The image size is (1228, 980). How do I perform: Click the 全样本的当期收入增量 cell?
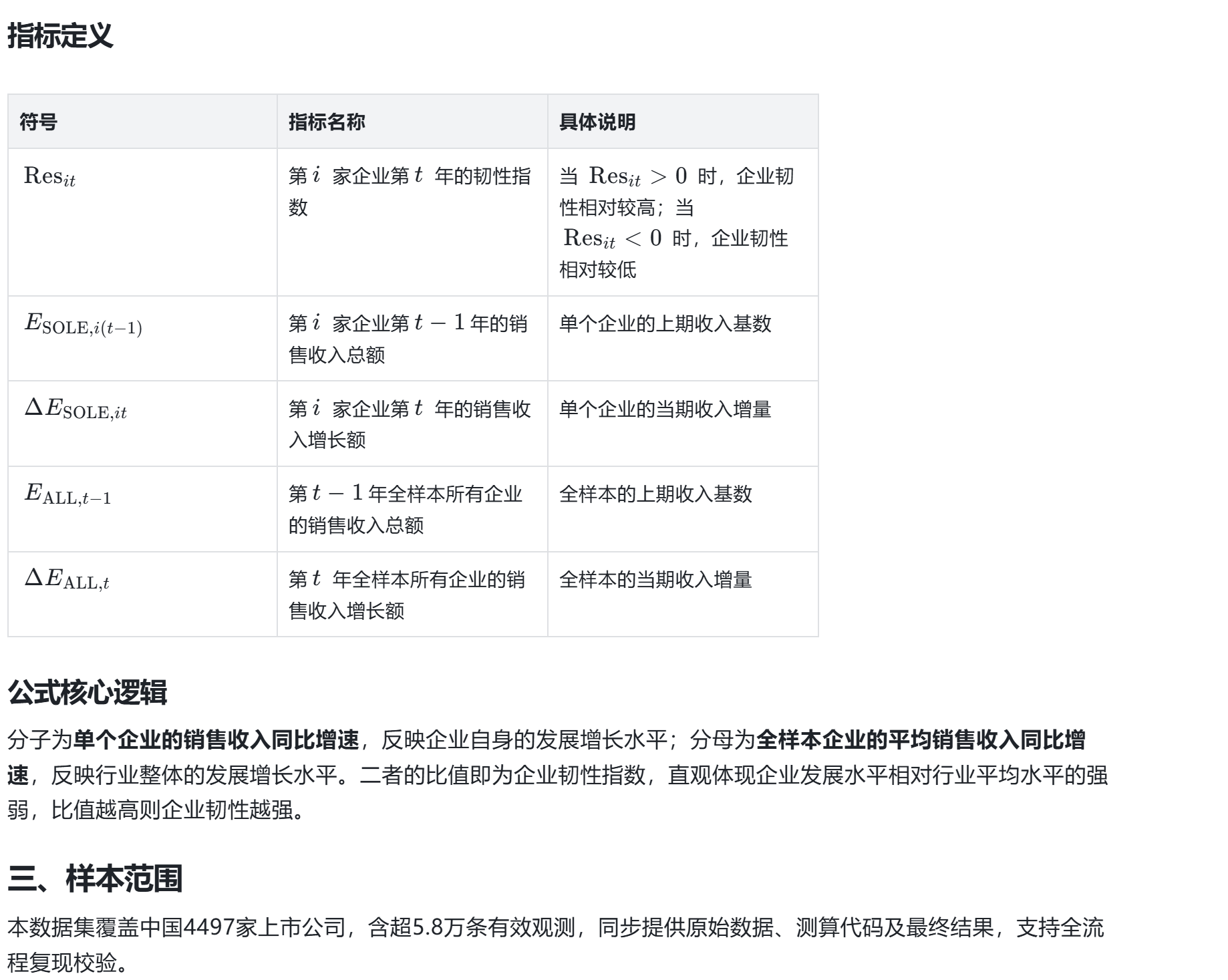(655, 579)
